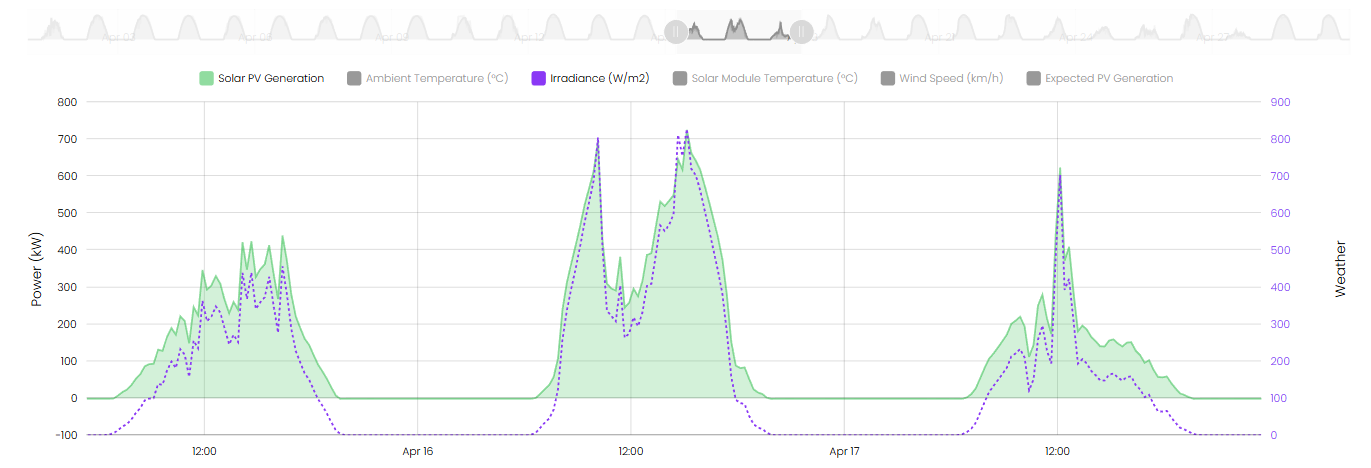Click the Apr 17 label on the time axis
Viewport: 1371px width, 468px height.
click(x=845, y=451)
